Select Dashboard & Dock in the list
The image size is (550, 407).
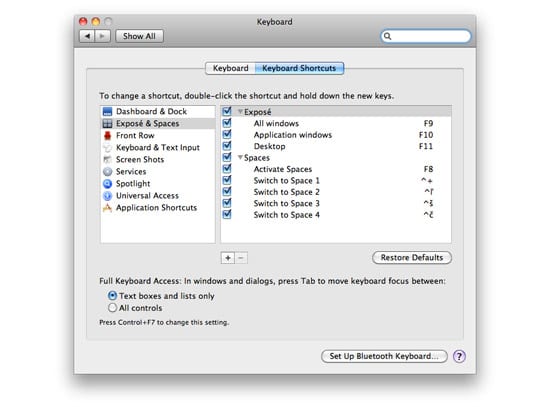(158, 112)
